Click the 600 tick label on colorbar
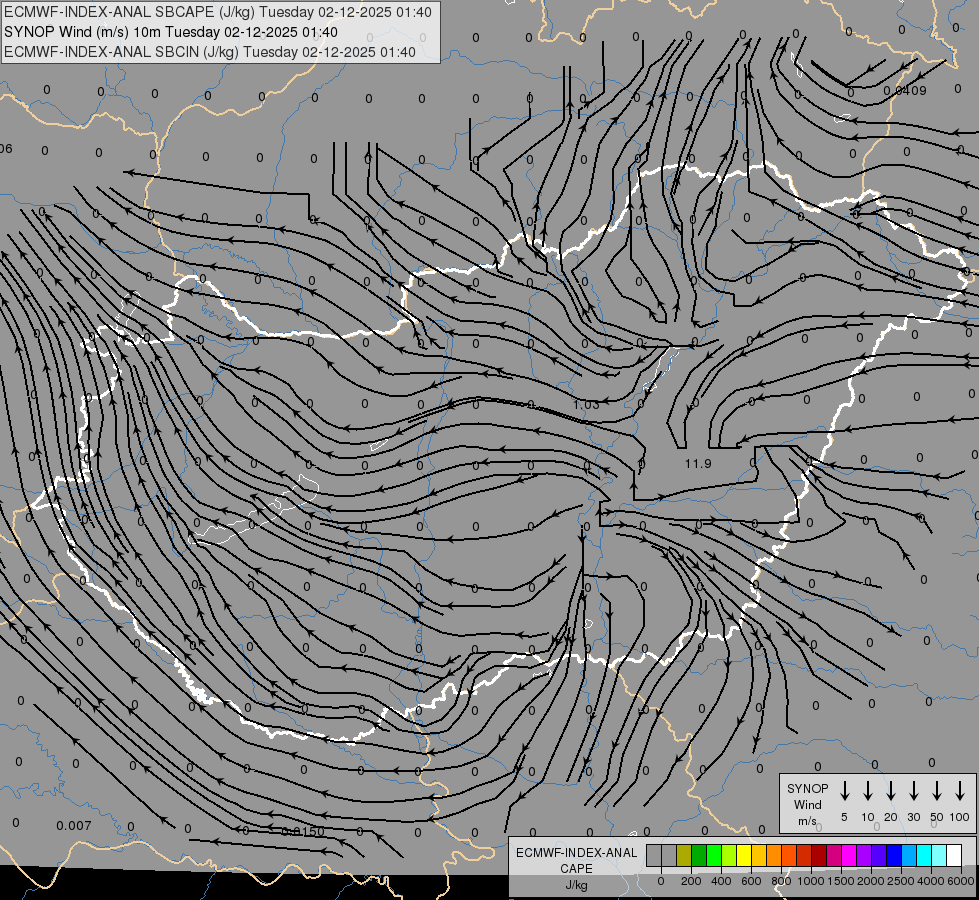Screen dimensions: 979x900 coord(751,881)
